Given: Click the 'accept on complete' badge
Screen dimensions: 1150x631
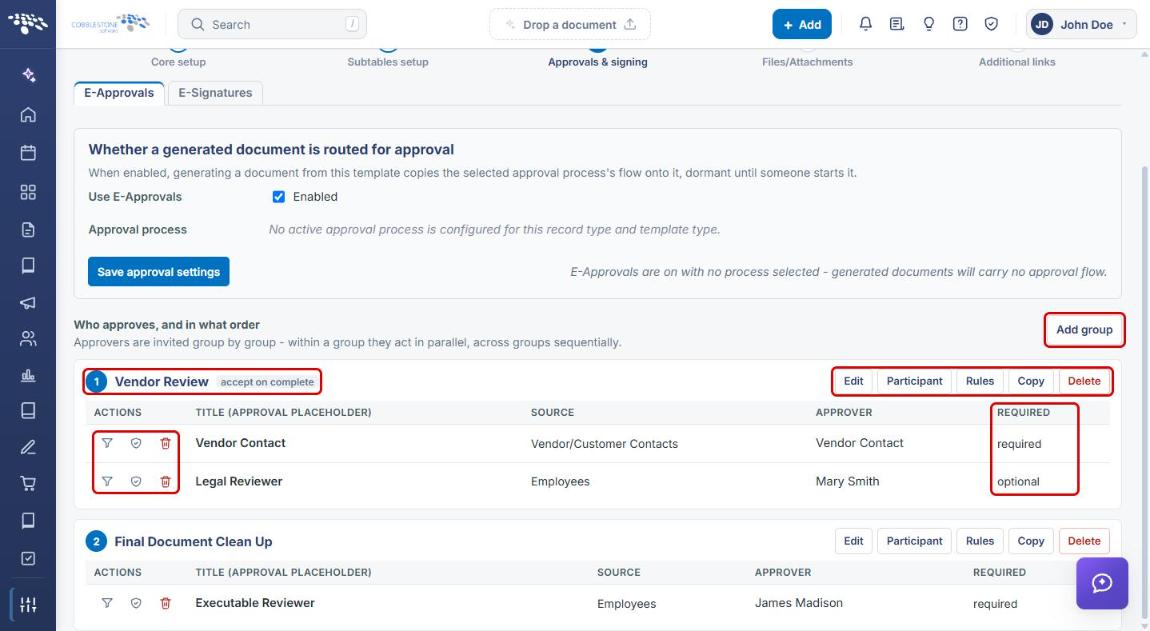Looking at the screenshot, I should pos(267,382).
